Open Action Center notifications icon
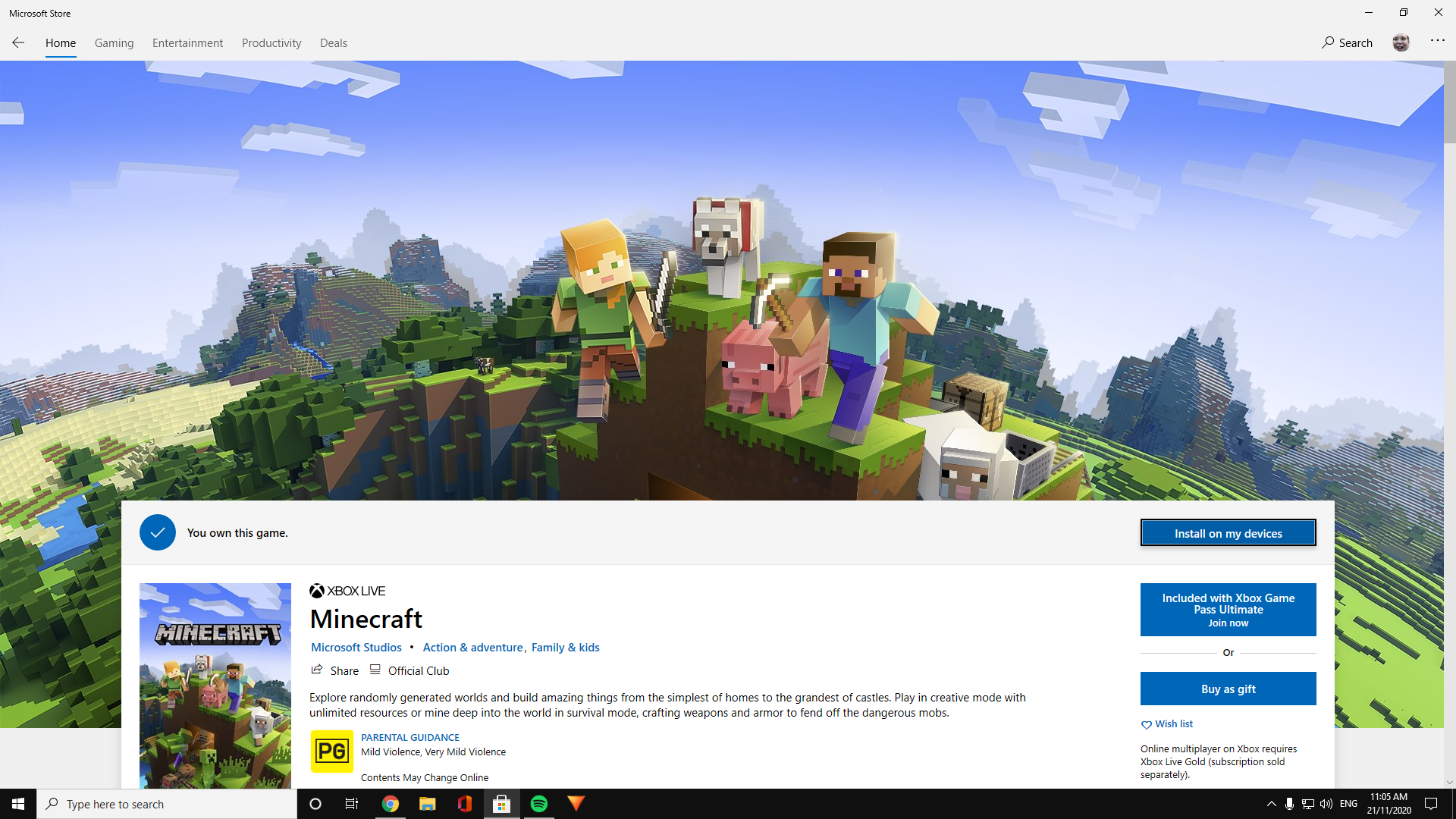Image resolution: width=1456 pixels, height=819 pixels. pyautogui.click(x=1431, y=804)
